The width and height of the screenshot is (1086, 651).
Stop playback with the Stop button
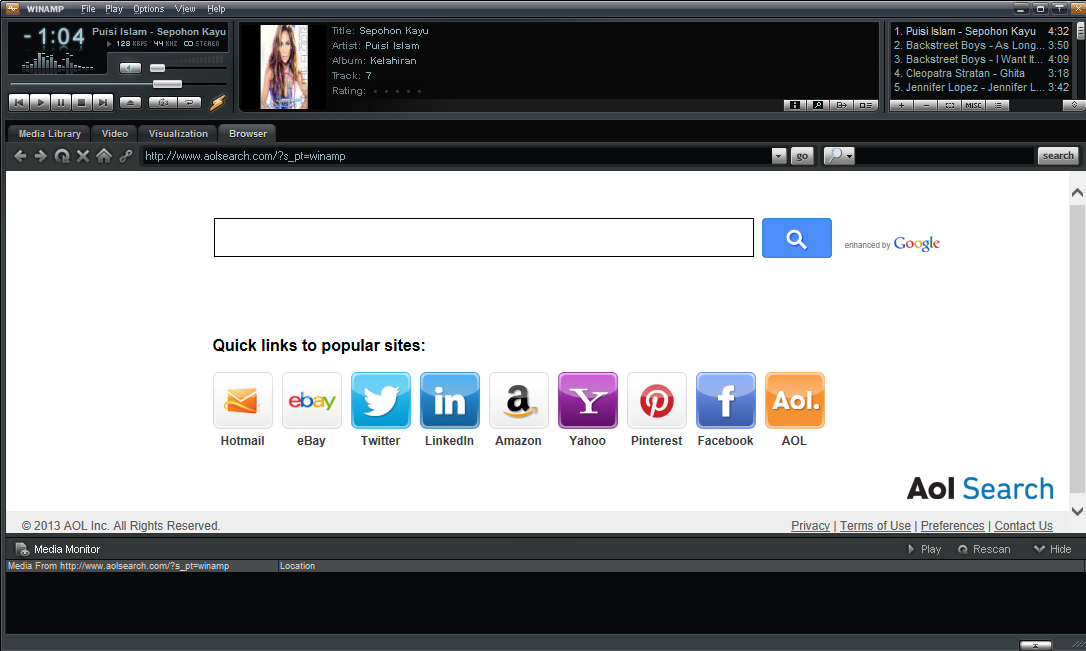82,102
